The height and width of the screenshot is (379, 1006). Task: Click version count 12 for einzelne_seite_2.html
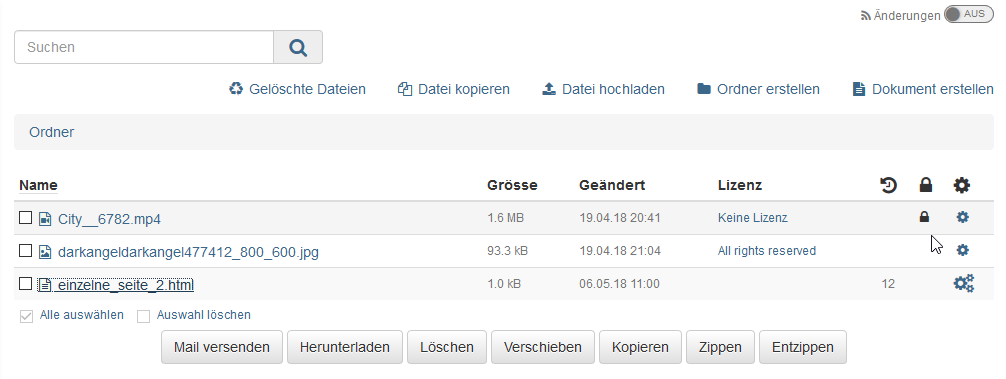tap(888, 283)
